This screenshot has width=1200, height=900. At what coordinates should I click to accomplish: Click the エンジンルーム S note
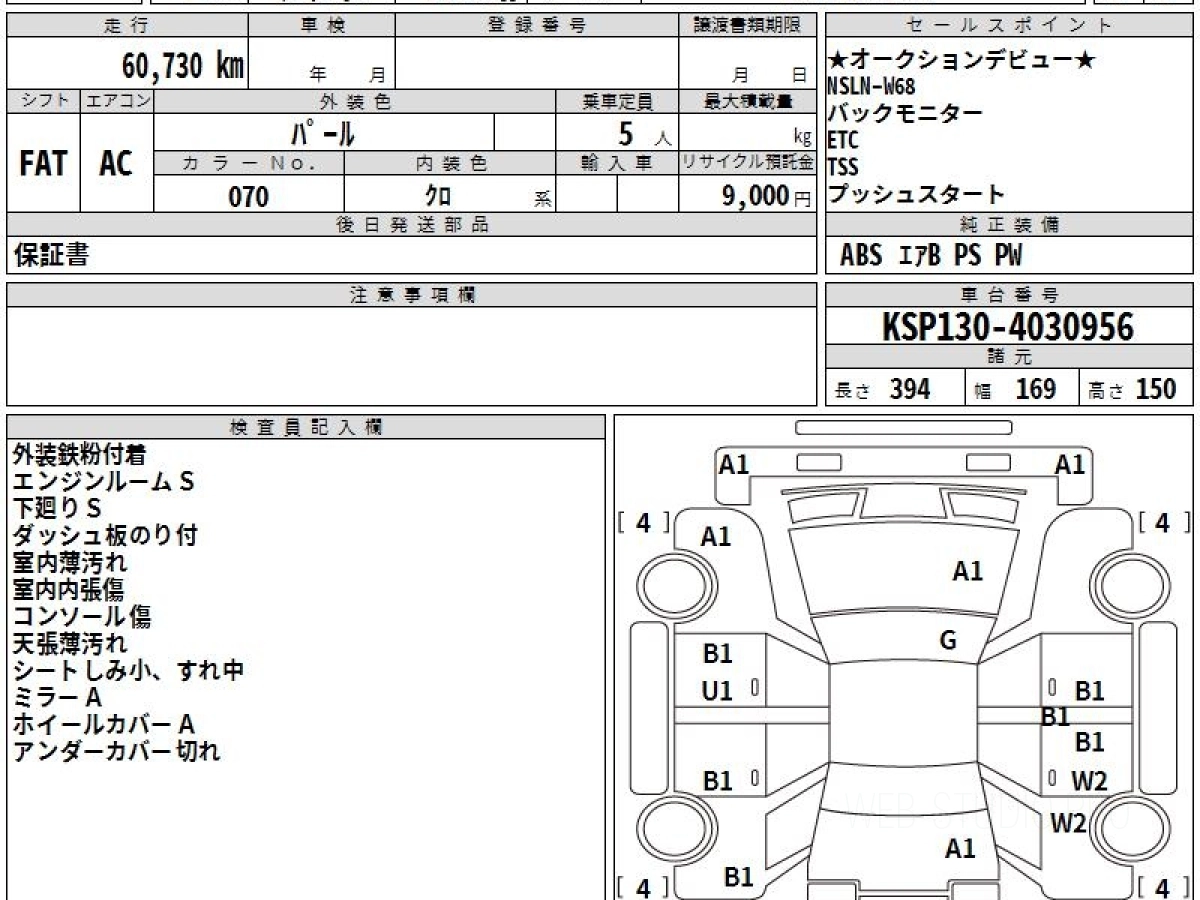[x=103, y=482]
